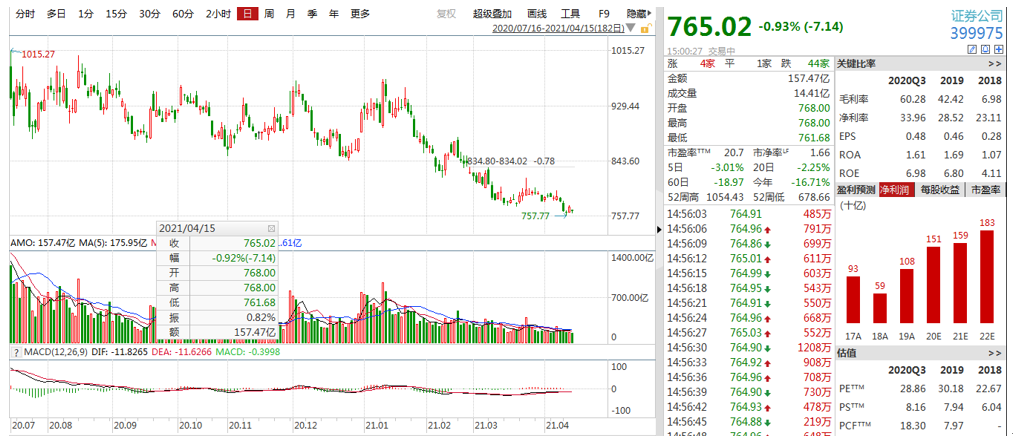
Task: Select the highlighted 日 daily period
Action: coord(247,14)
